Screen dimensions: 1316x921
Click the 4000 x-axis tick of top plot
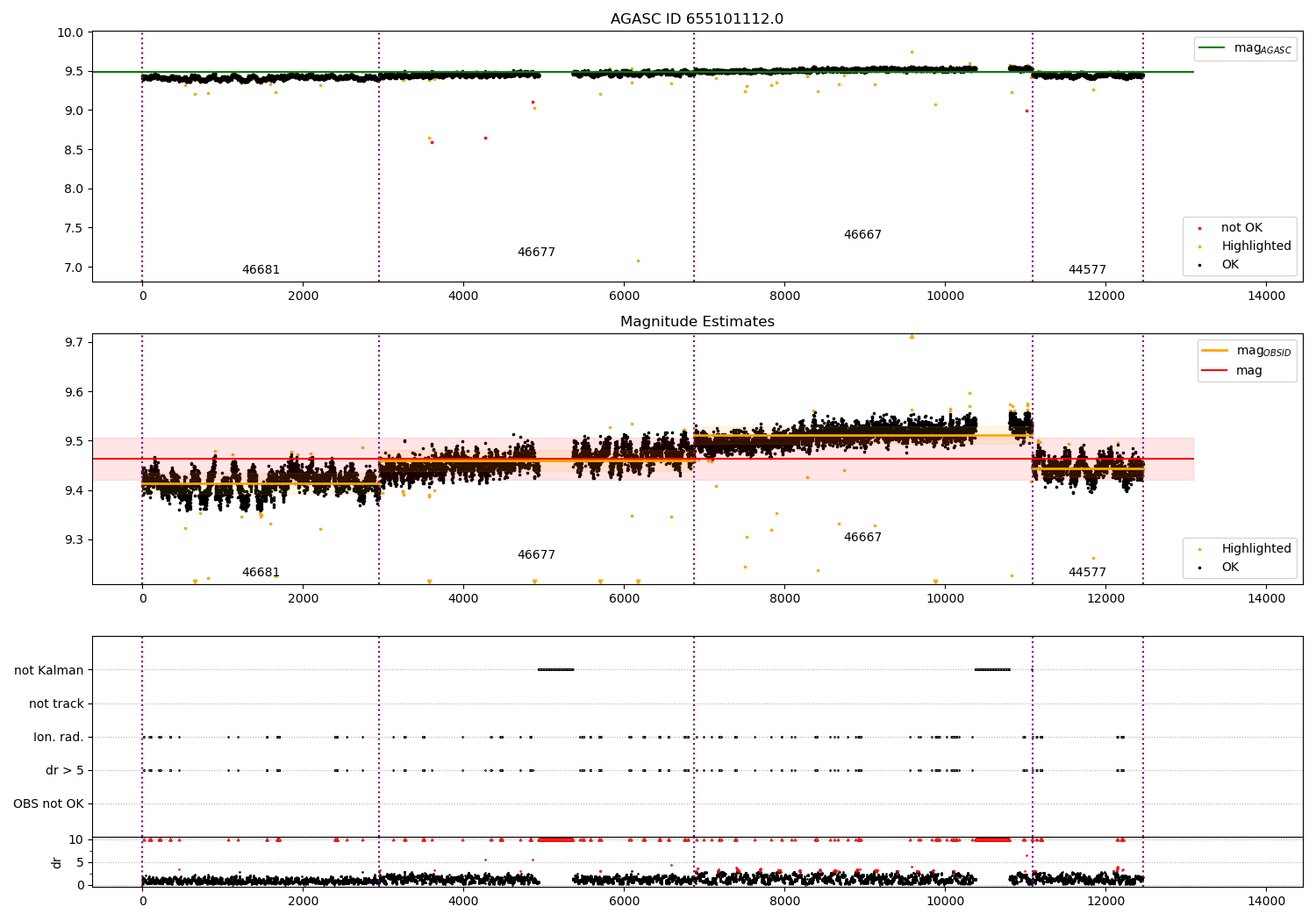463,296
